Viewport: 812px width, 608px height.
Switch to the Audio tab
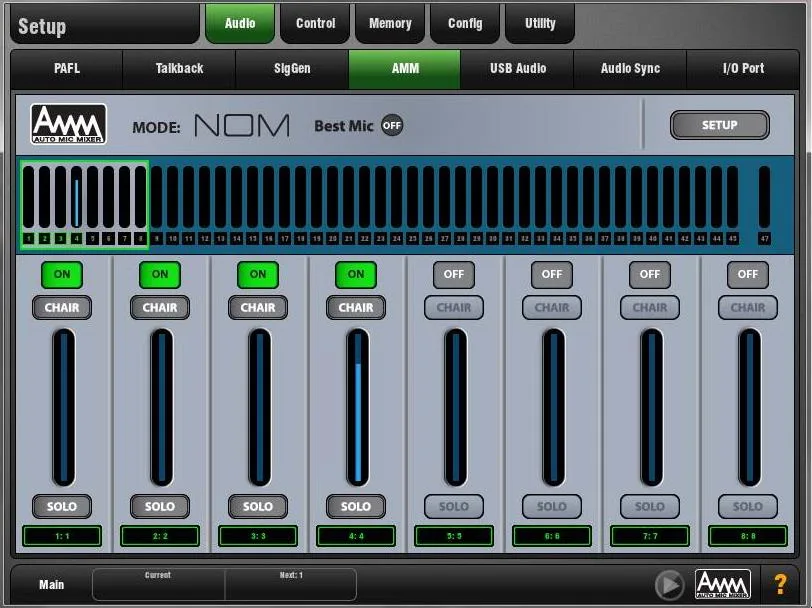pyautogui.click(x=240, y=23)
